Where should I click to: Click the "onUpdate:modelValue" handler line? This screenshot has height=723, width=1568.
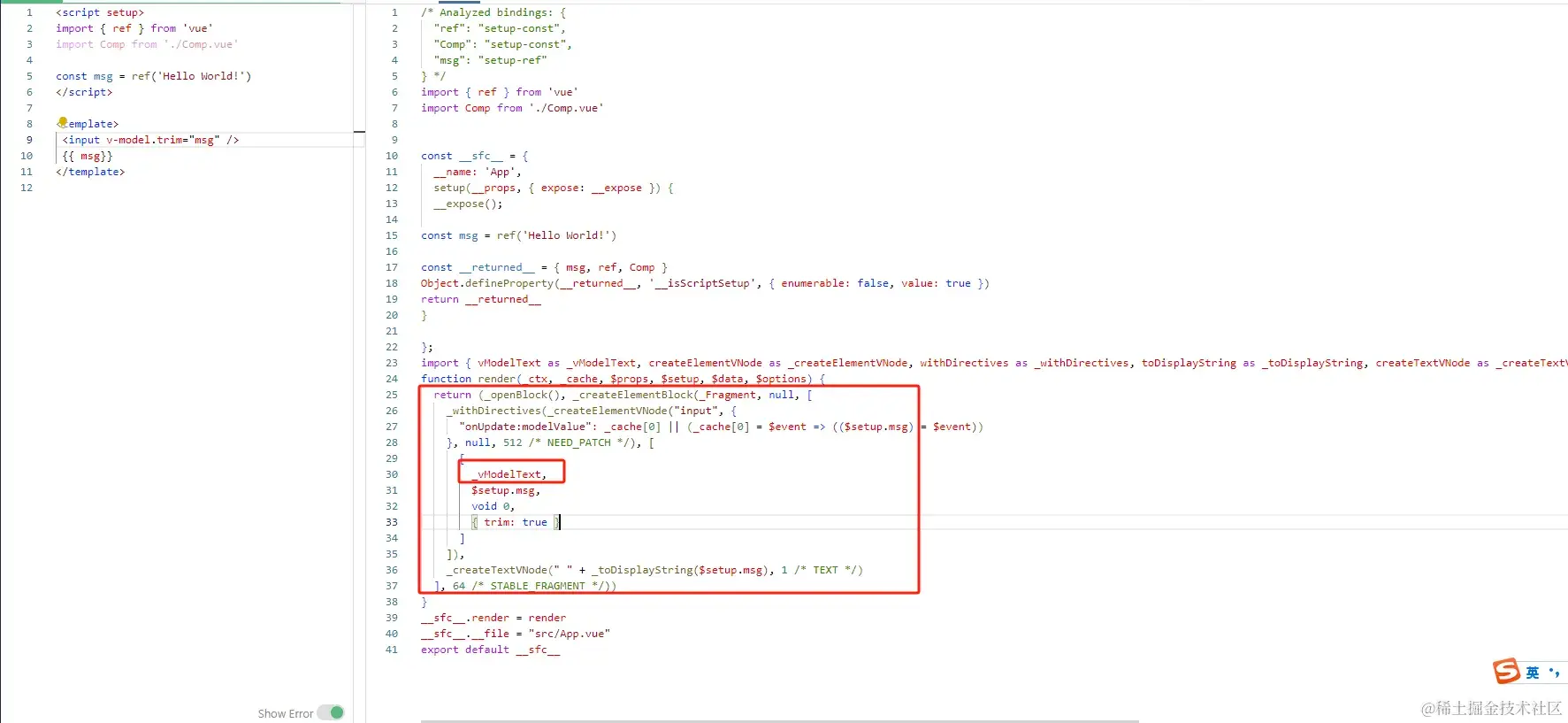coord(721,427)
